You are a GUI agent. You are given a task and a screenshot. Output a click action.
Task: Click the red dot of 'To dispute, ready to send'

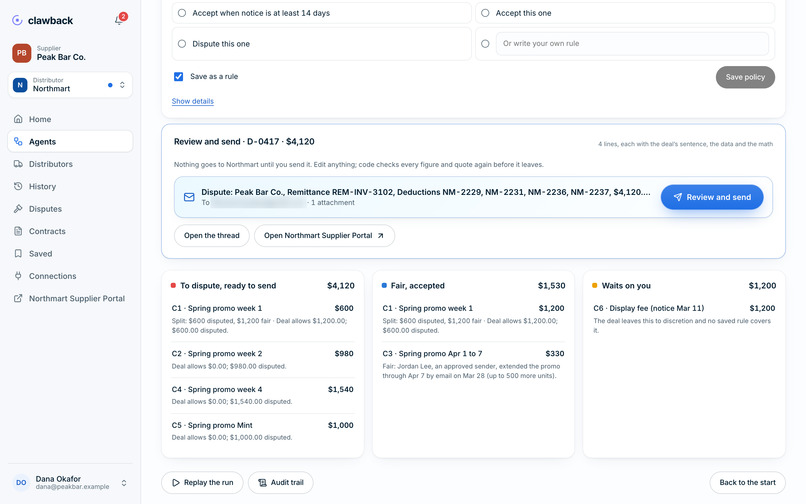(x=173, y=285)
